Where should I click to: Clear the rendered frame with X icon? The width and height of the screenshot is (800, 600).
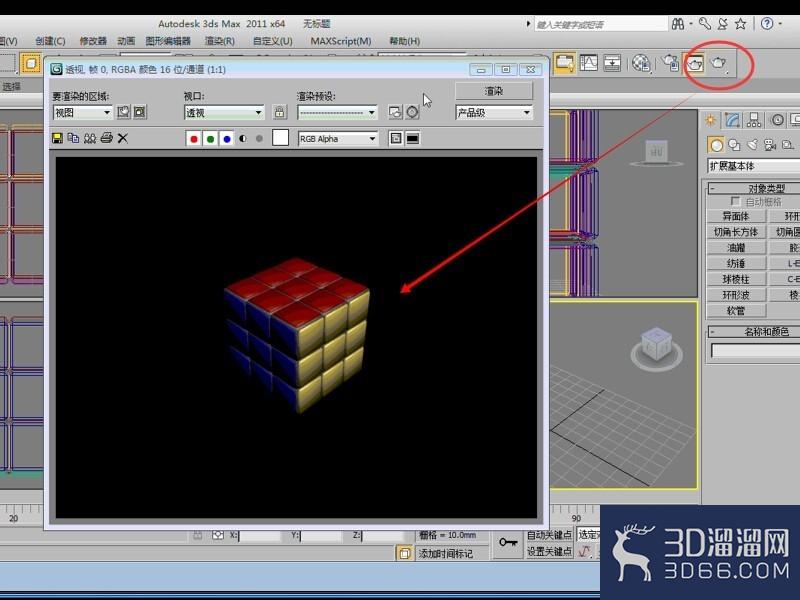pyautogui.click(x=122, y=138)
